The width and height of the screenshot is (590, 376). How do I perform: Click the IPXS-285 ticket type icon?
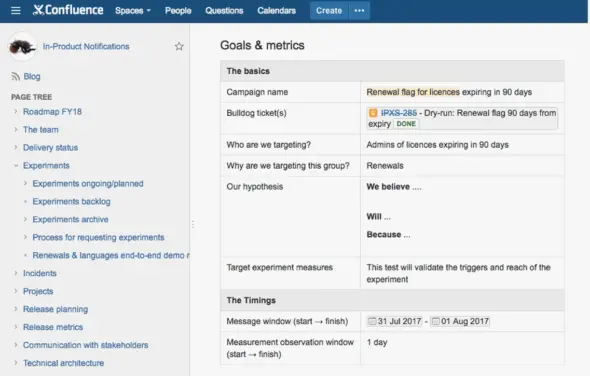click(373, 113)
